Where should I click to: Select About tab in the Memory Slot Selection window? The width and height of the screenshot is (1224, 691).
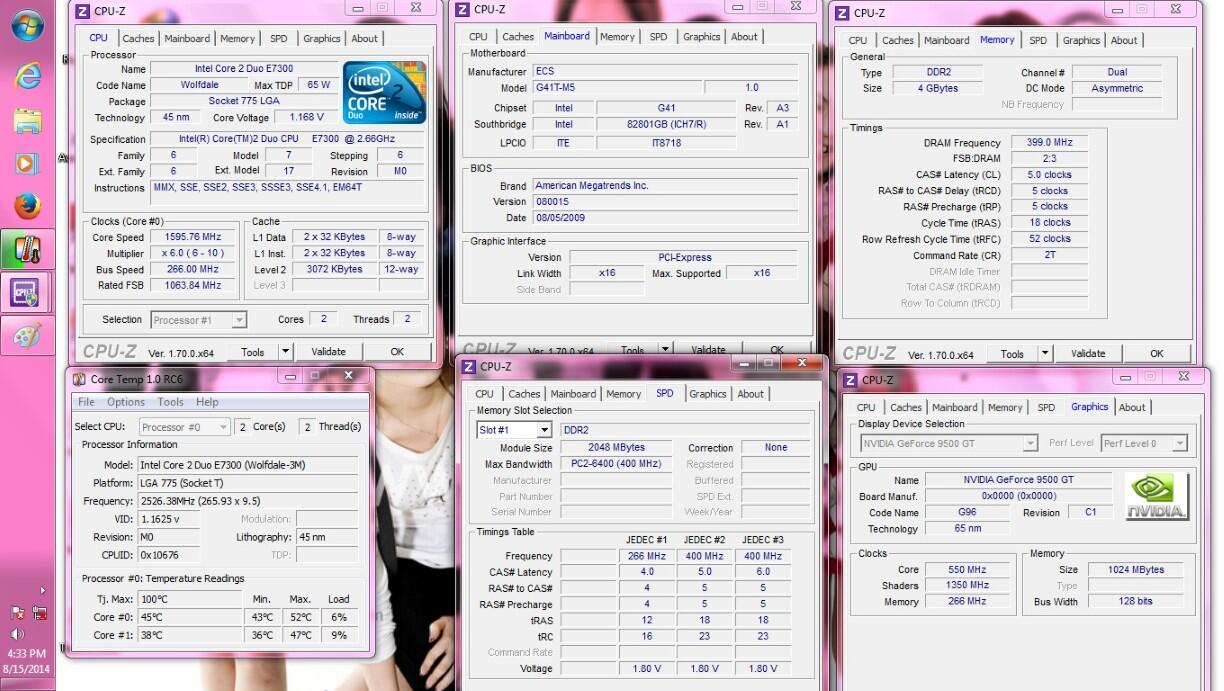[x=750, y=394]
